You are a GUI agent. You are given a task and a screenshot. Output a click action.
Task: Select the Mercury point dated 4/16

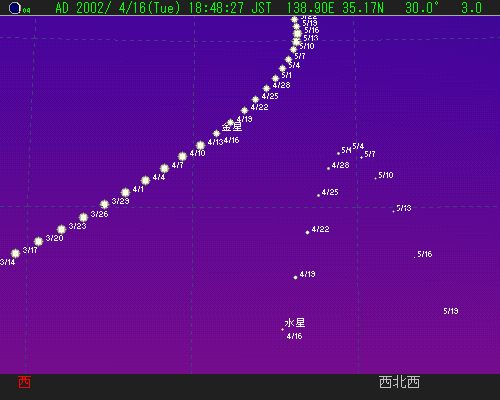pos(282,329)
